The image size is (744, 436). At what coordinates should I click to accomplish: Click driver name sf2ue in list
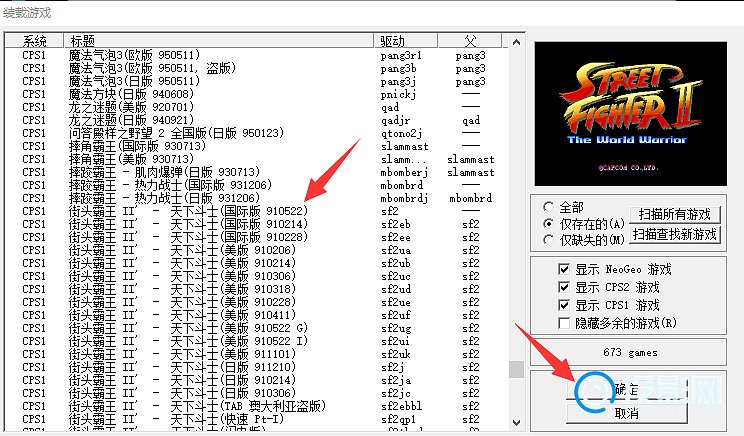(x=396, y=302)
